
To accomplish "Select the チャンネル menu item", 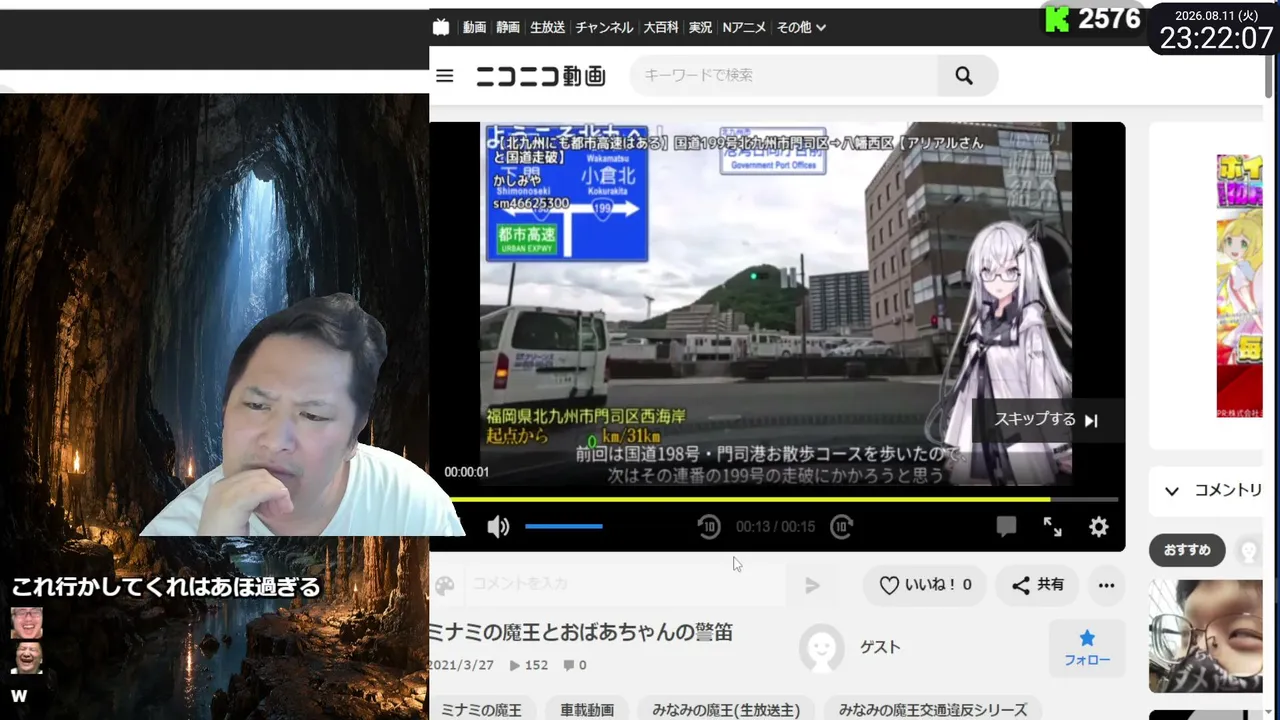I will (604, 28).
